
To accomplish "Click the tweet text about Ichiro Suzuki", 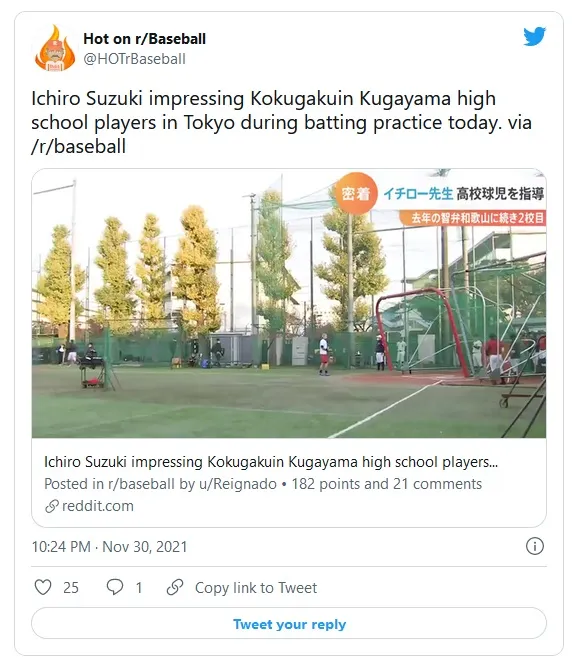I will pos(282,122).
